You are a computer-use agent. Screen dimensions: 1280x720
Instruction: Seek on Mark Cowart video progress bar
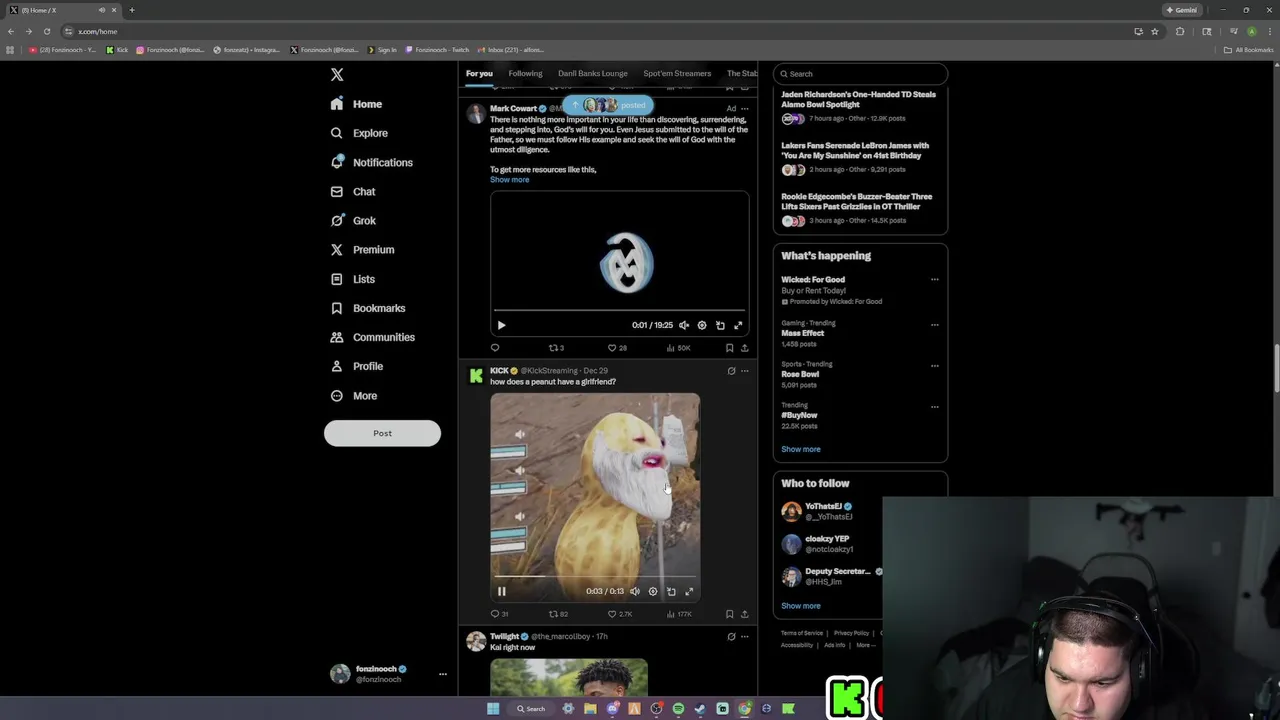(x=619, y=311)
